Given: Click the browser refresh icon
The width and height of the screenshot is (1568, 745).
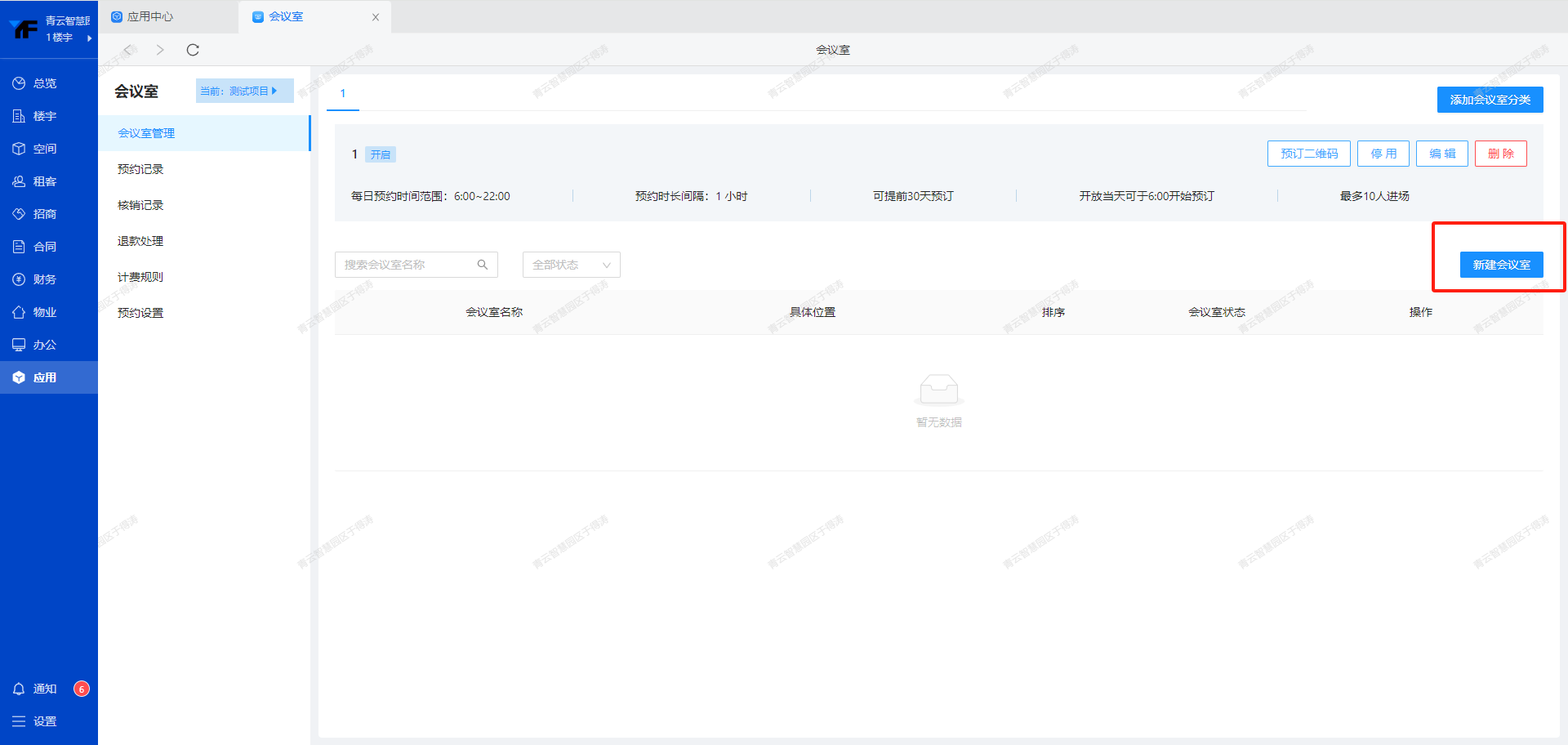Looking at the screenshot, I should (193, 50).
